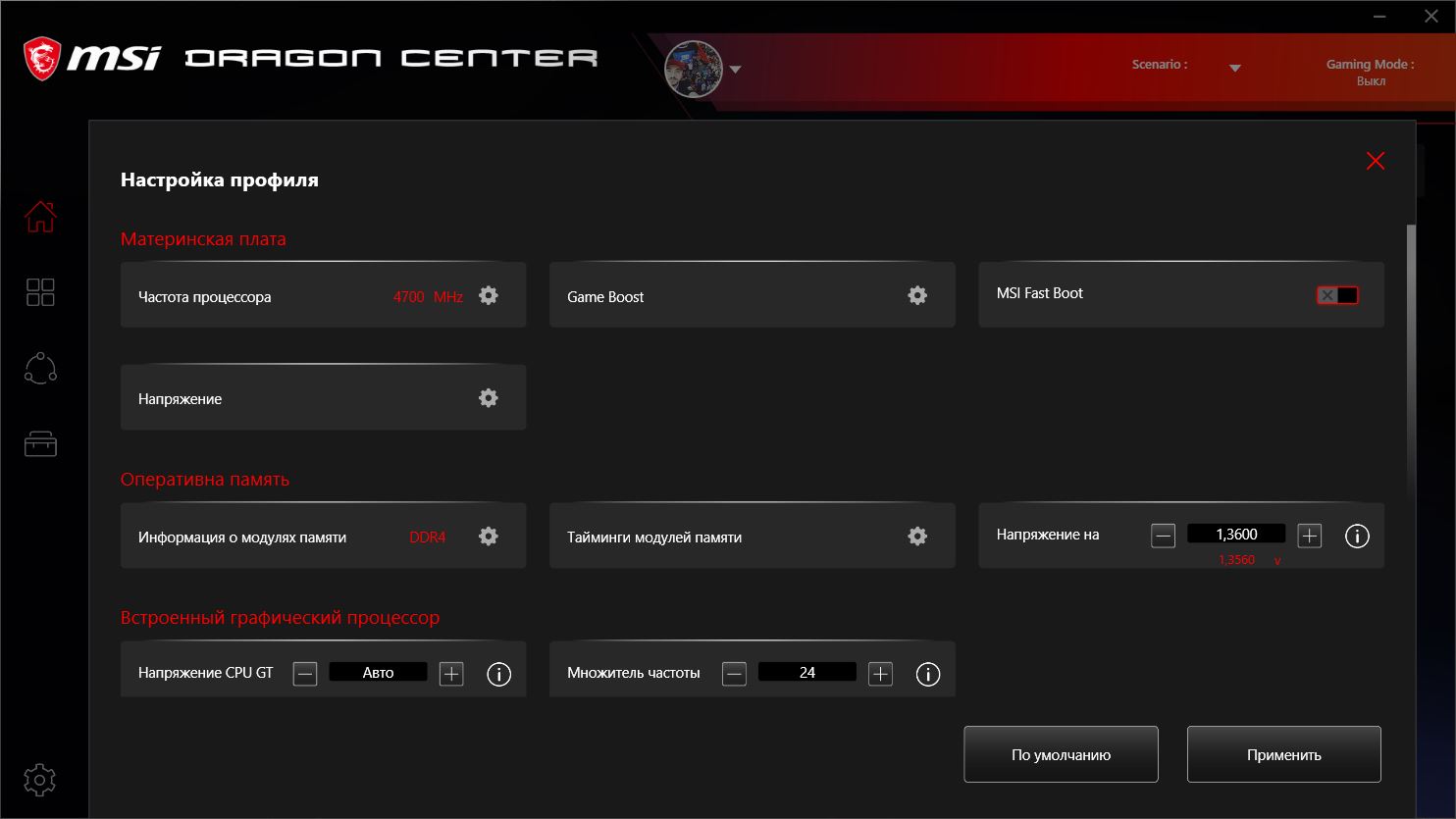Toggle the MSI Fast Boot switch

[x=1337, y=295]
